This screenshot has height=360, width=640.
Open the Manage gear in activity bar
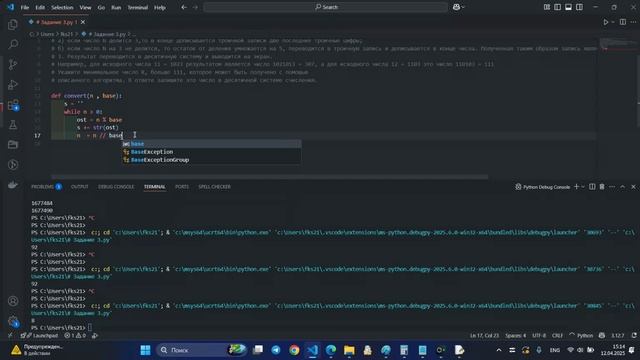pyautogui.click(x=13, y=321)
